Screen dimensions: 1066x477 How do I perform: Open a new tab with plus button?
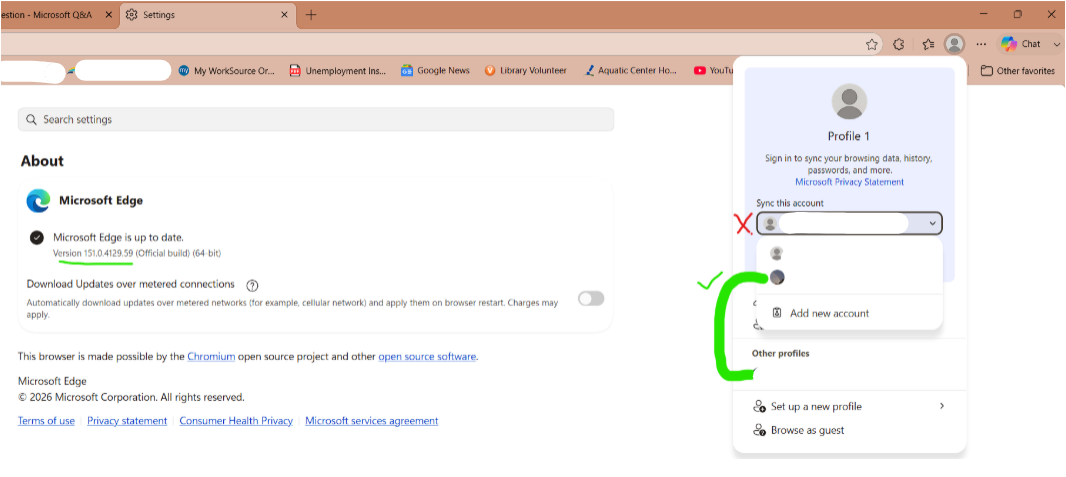click(311, 14)
